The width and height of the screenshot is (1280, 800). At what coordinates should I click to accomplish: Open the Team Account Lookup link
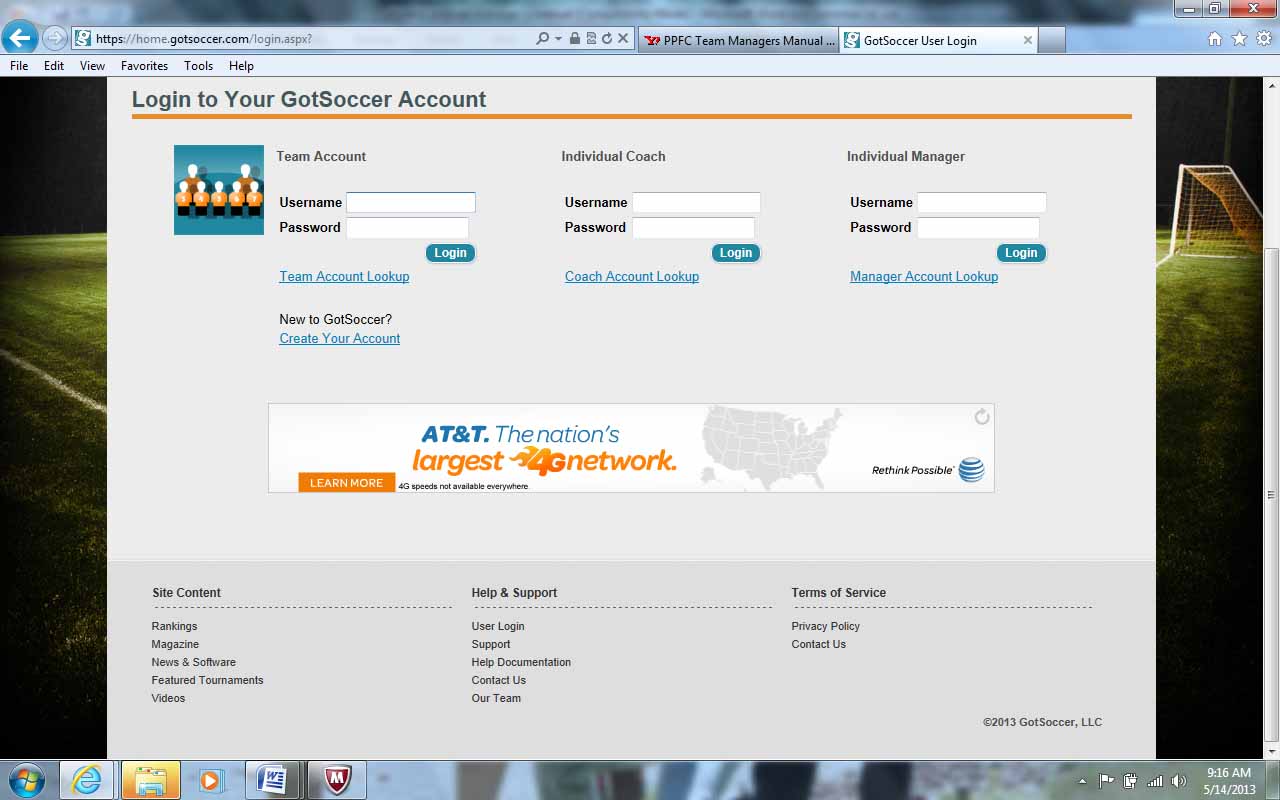pyautogui.click(x=344, y=277)
